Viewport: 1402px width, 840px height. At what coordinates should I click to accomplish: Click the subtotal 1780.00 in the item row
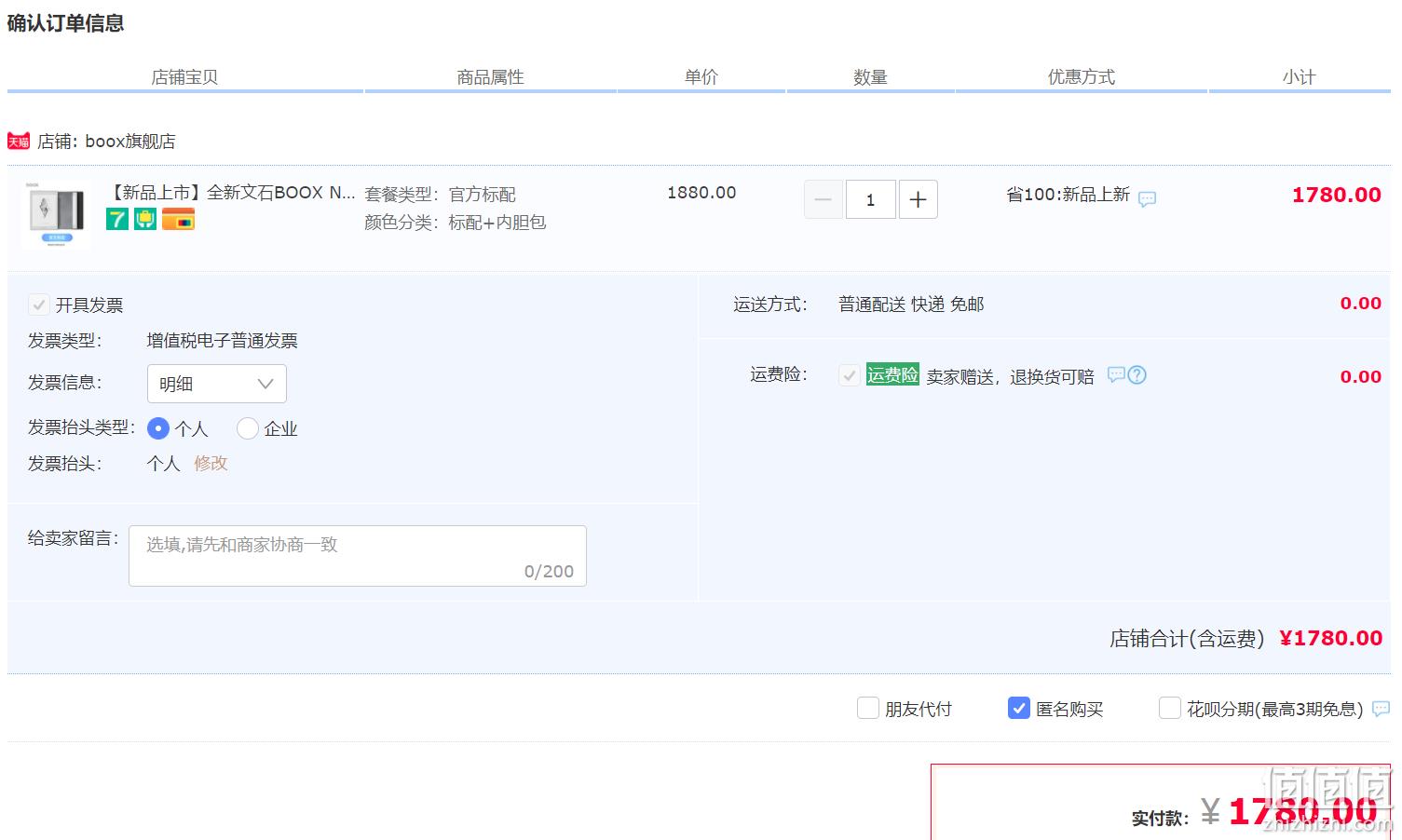click(1337, 195)
